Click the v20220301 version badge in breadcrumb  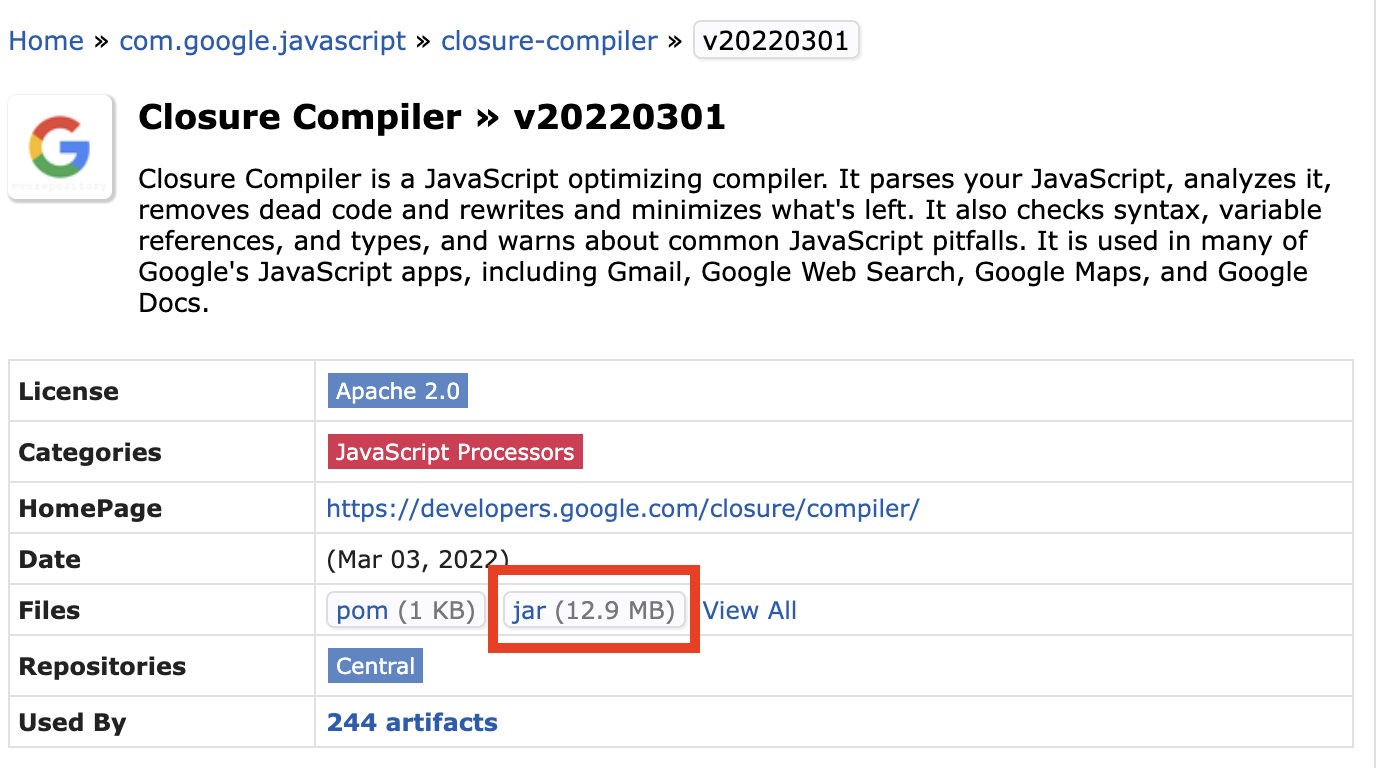coord(776,41)
